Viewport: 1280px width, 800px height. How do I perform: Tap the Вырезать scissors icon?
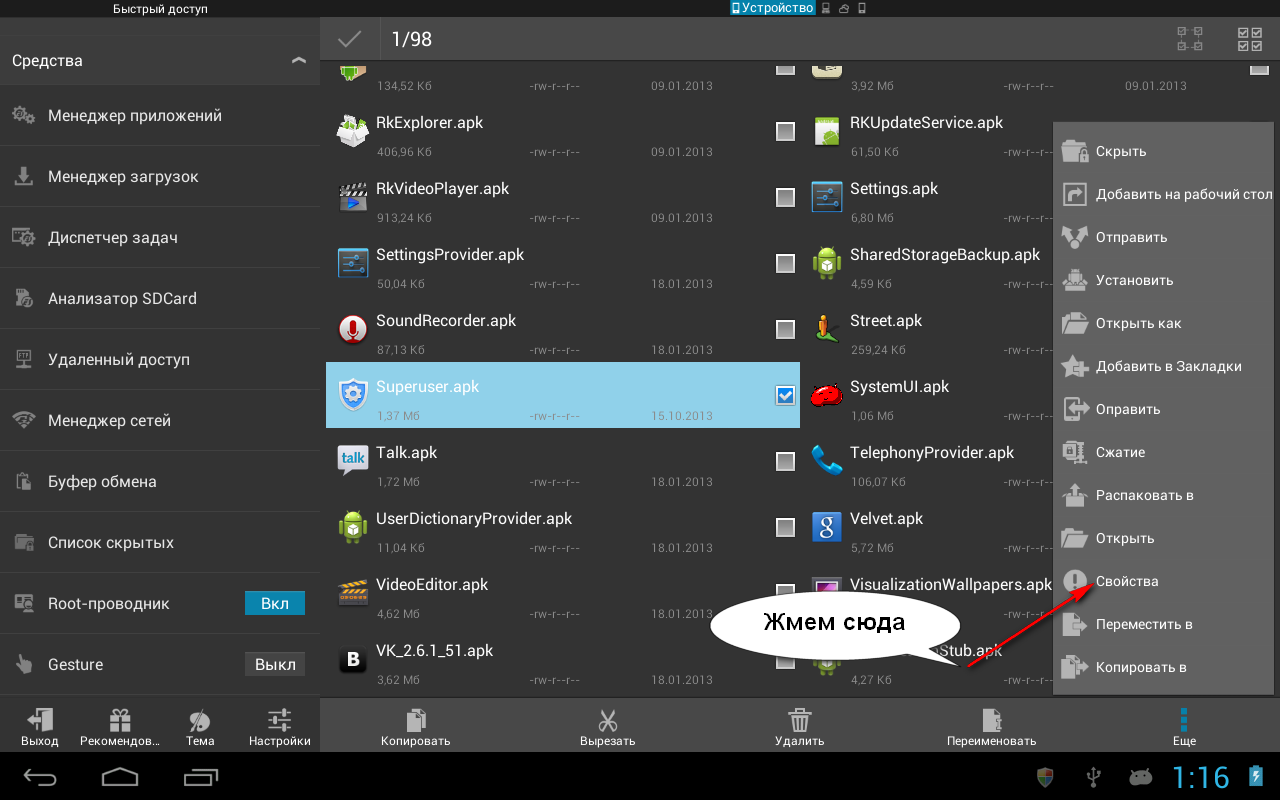coord(607,722)
